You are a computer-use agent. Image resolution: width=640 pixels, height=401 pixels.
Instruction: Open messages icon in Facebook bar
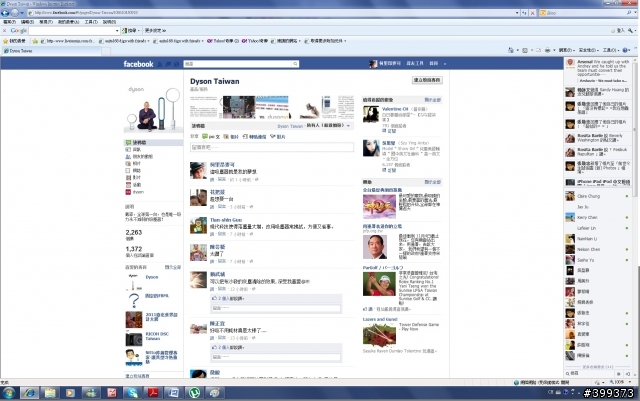(168, 64)
